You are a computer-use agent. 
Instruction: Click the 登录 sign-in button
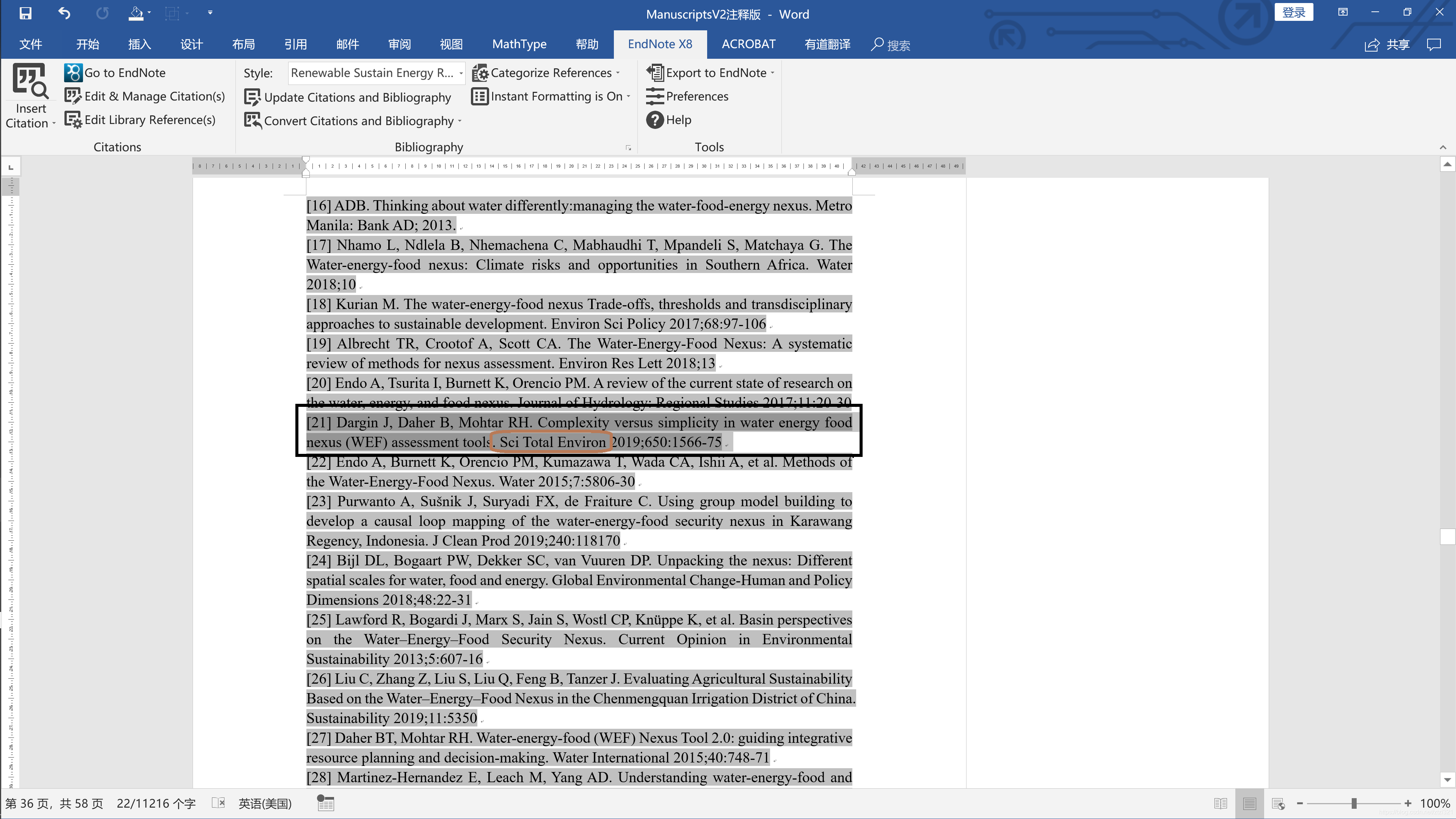click(x=1293, y=13)
